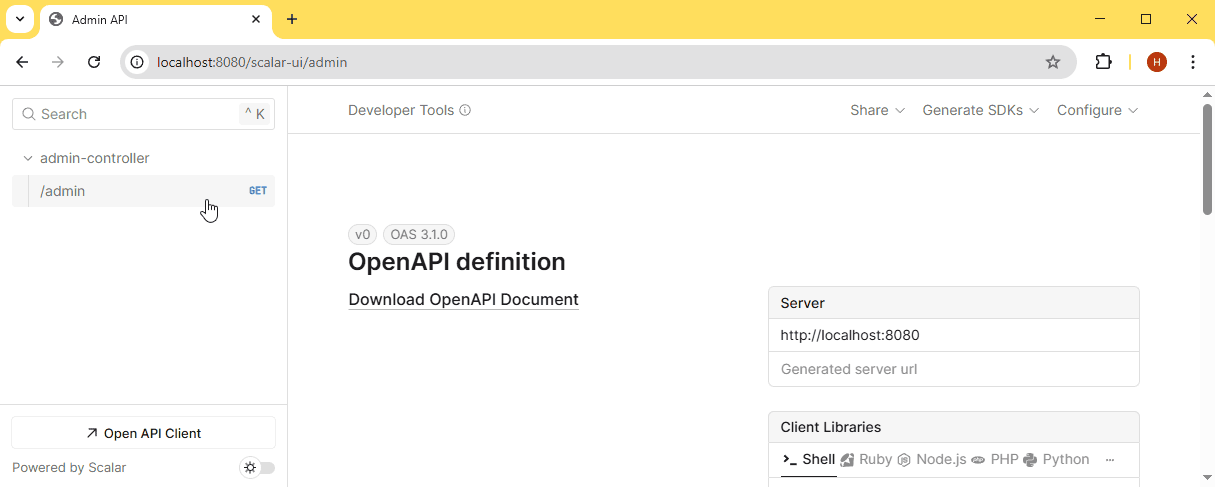
Task: Select the Python client library tab
Action: coord(1056,460)
